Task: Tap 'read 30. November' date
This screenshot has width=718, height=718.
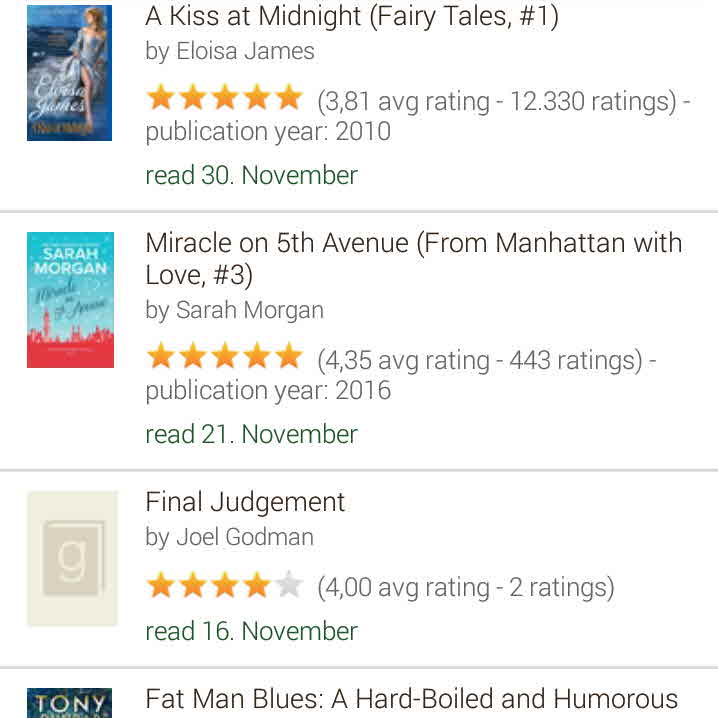Action: pyautogui.click(x=251, y=175)
